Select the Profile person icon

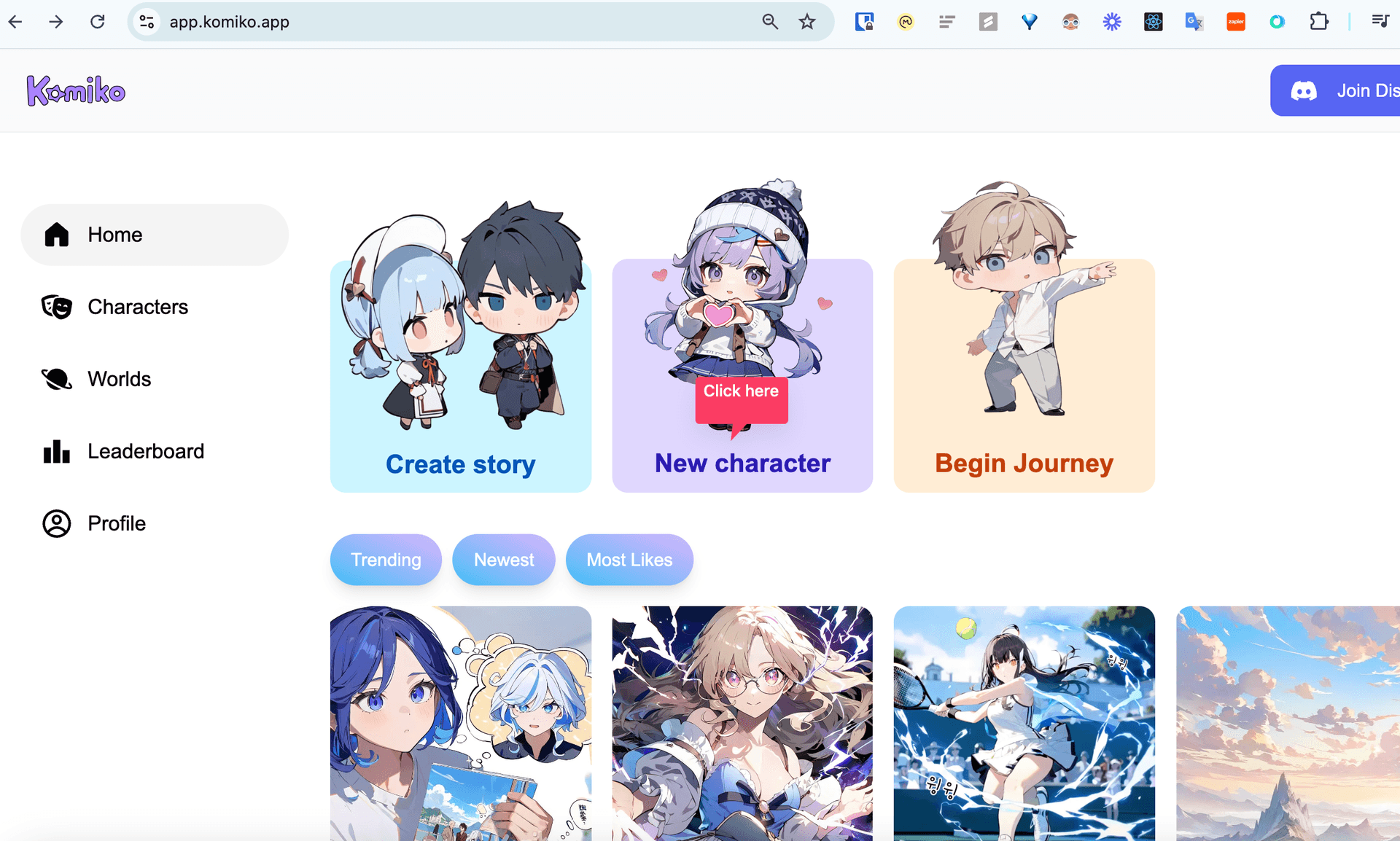(57, 522)
